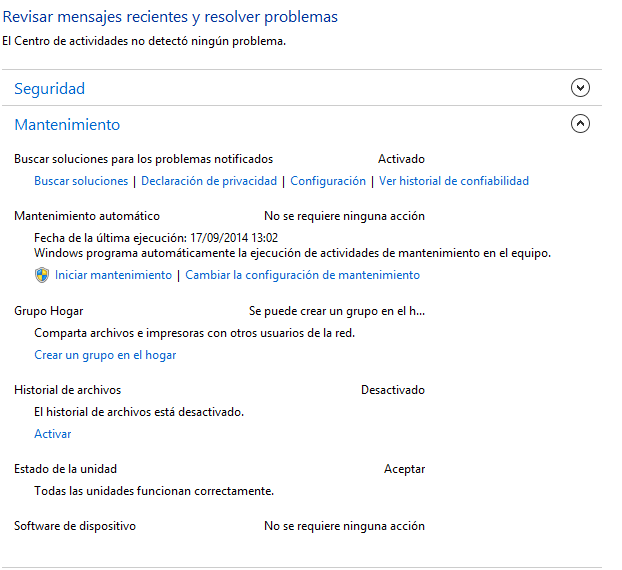This screenshot has width=622, height=570.
Task: Collapse the Mantenimiento section chevron
Action: point(580,124)
